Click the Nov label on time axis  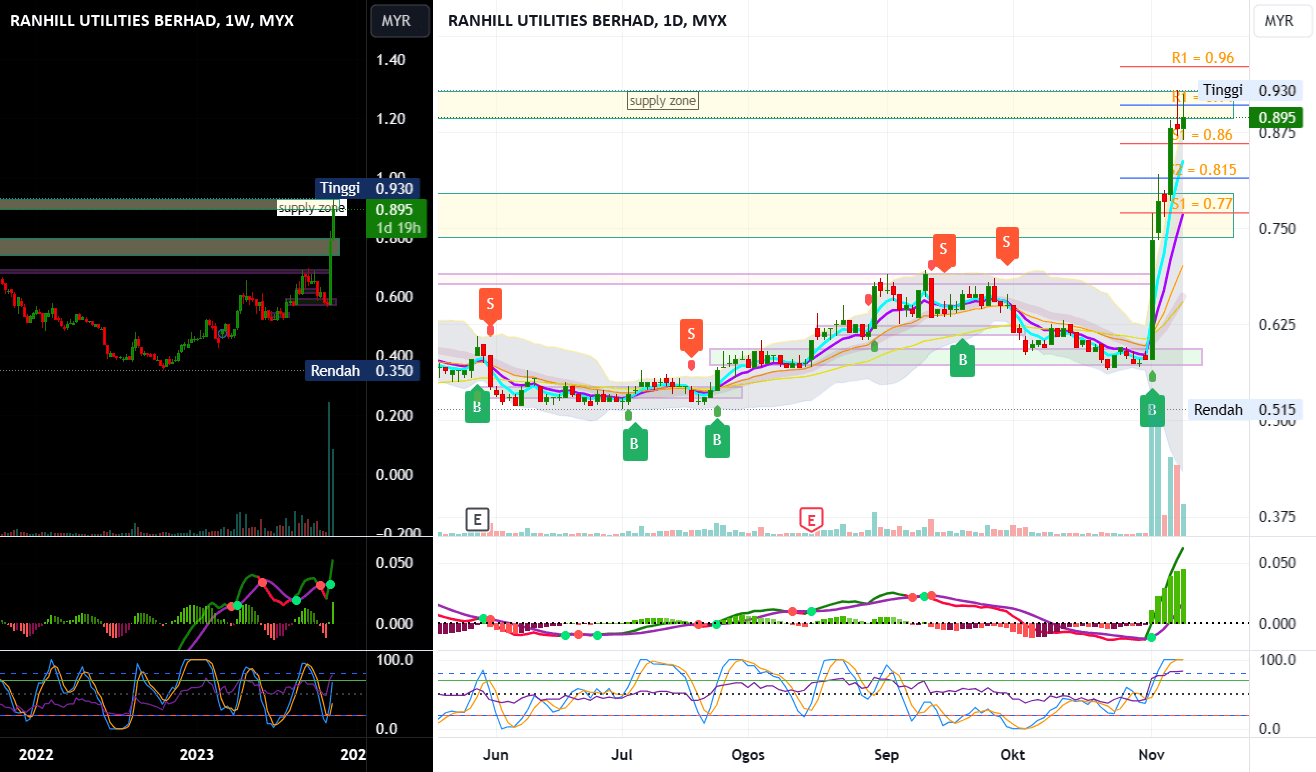coord(1152,753)
